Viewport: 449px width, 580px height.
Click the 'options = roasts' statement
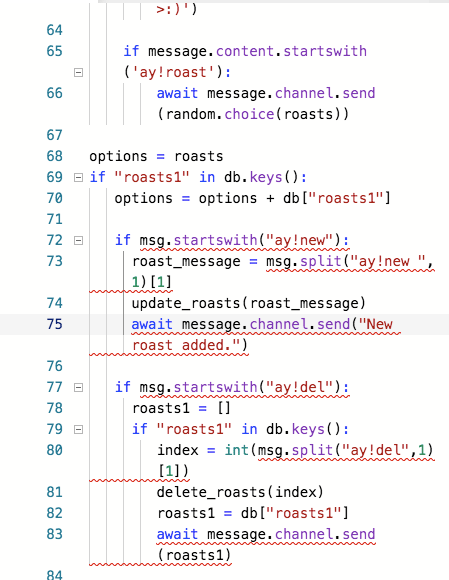pos(156,156)
